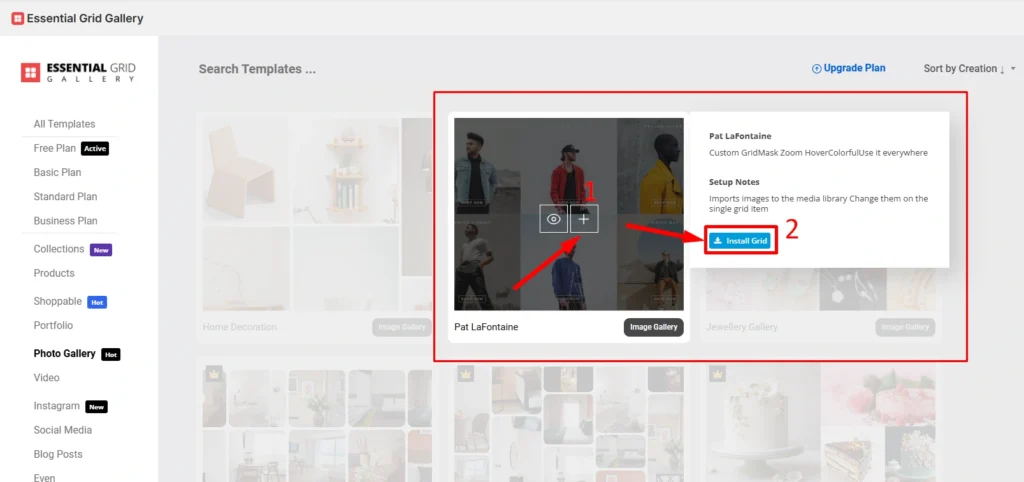This screenshot has height=482, width=1024.
Task: Select the Business Plan category
Action: (x=65, y=221)
